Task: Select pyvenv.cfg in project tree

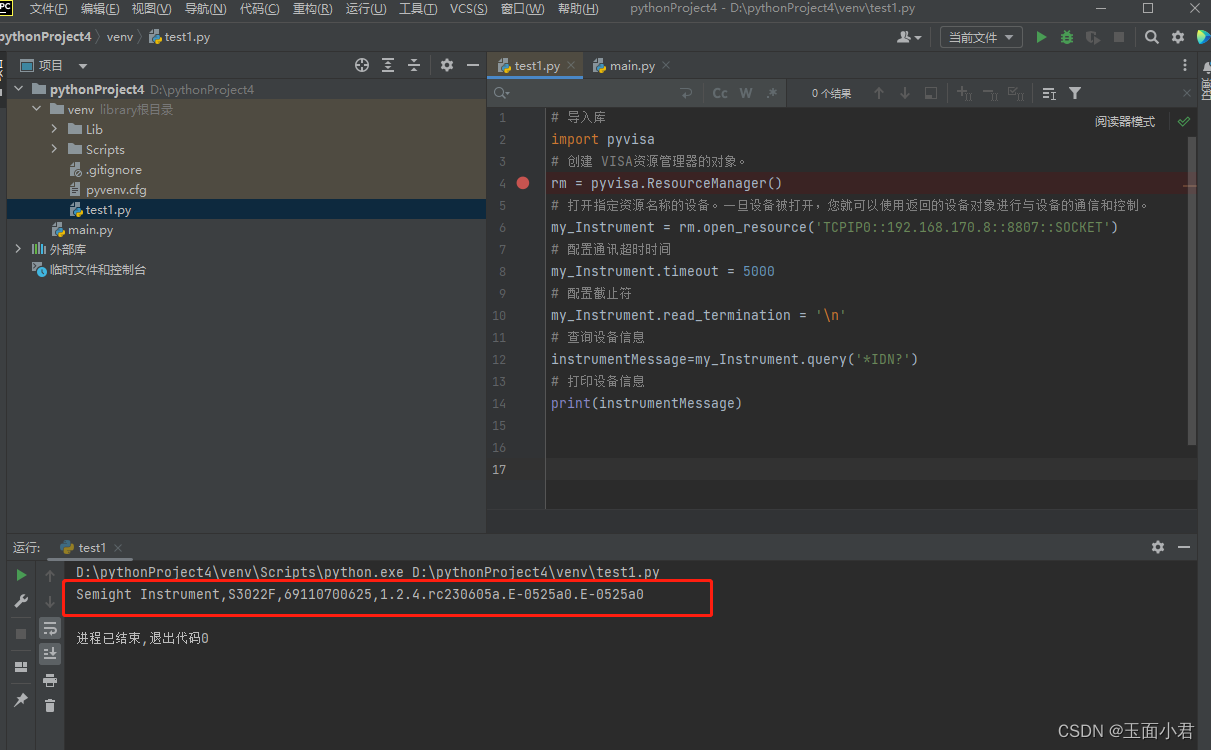Action: coord(107,190)
